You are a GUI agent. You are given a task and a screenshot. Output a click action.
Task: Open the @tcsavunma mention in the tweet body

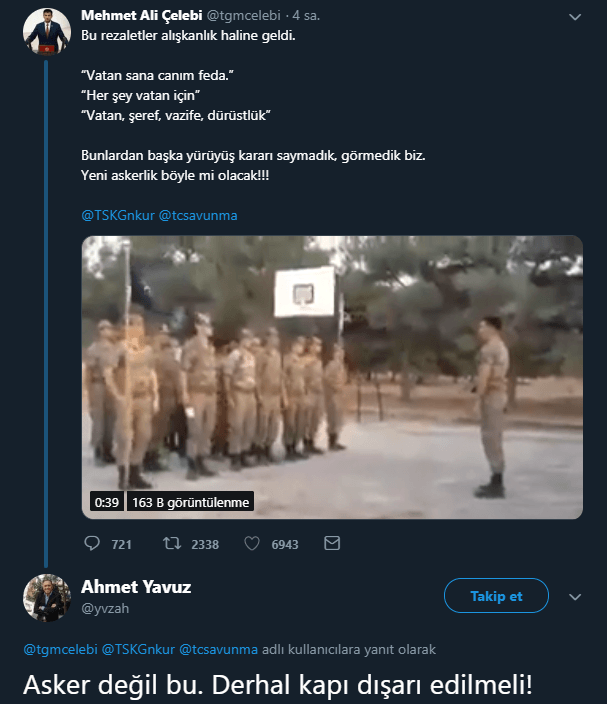tap(198, 216)
